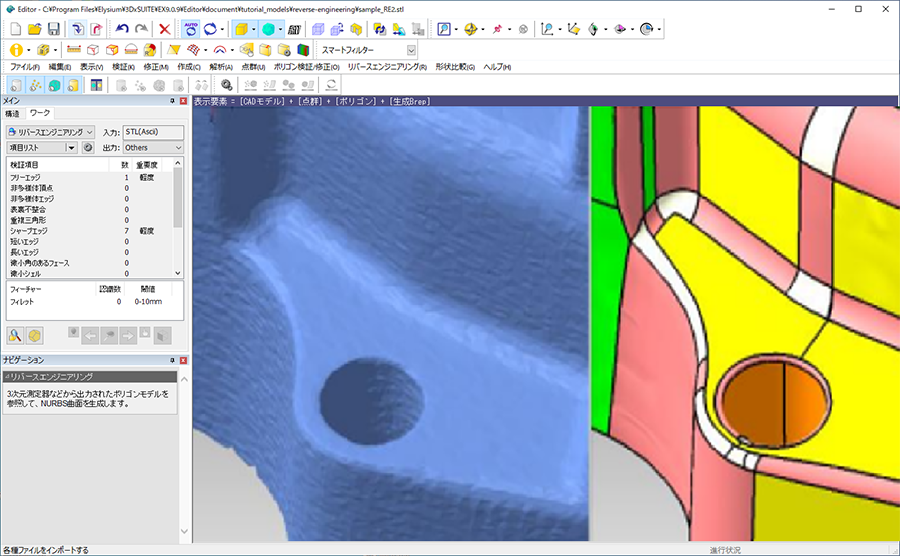Pin the ナビゲーション panel
The height and width of the screenshot is (556, 900).
pos(172,360)
